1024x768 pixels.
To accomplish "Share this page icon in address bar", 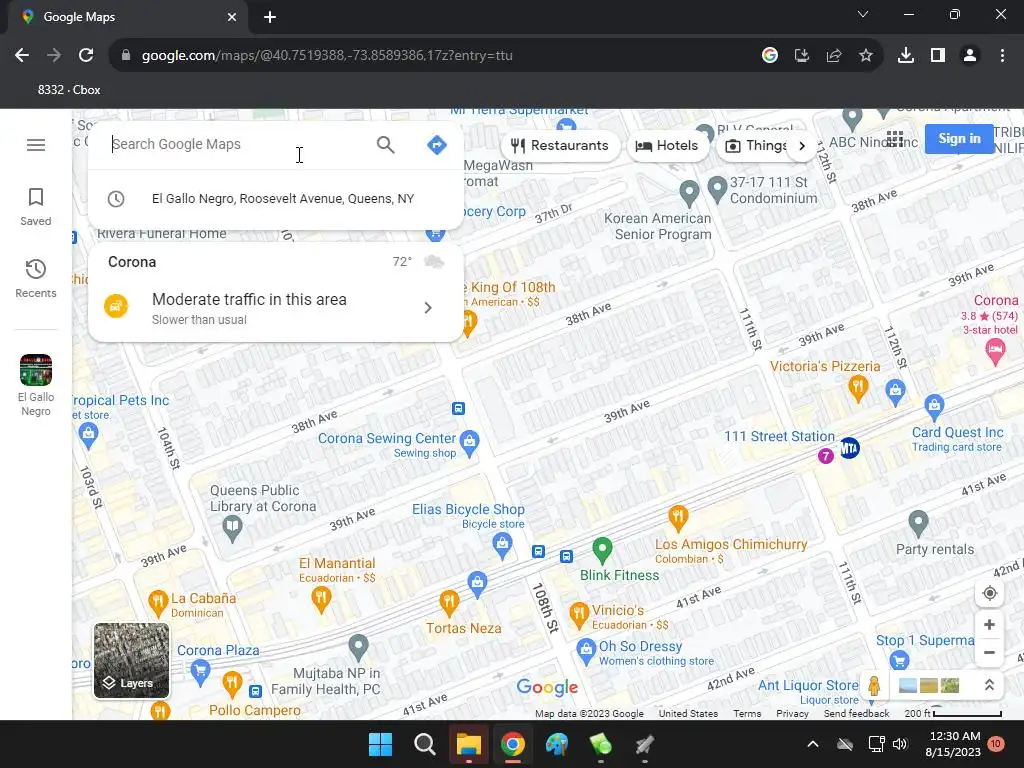I will pyautogui.click(x=834, y=56).
